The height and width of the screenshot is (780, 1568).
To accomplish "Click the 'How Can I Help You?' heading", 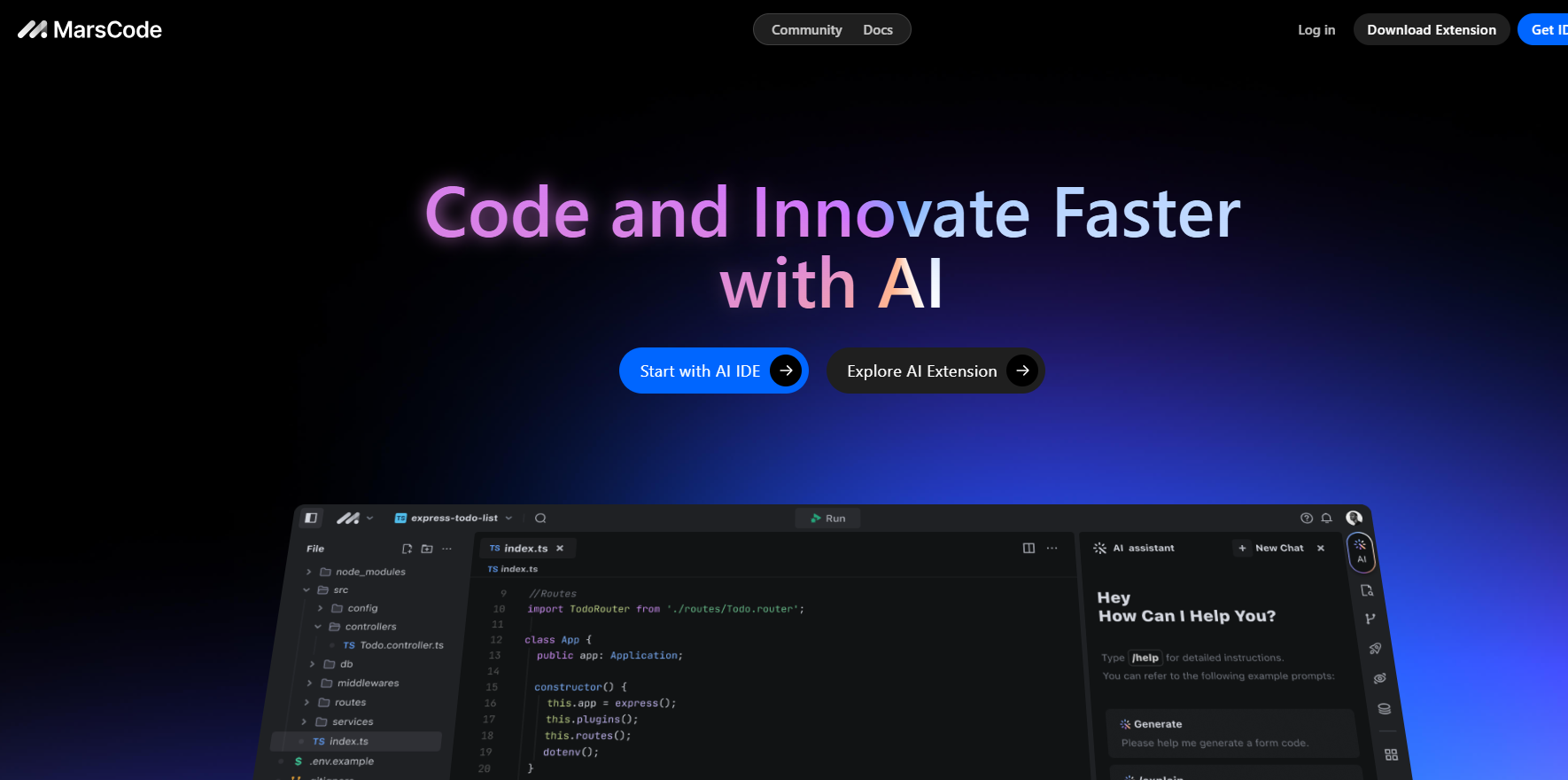I will click(x=1187, y=616).
